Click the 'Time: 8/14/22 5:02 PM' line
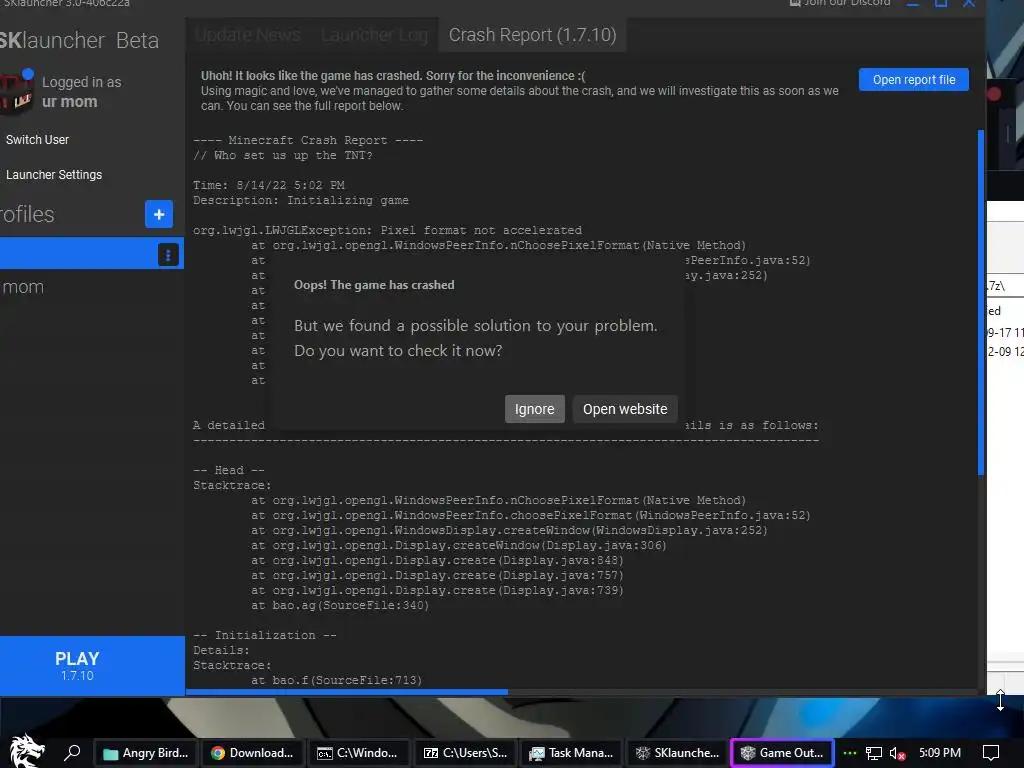1024x768 pixels. coord(268,185)
